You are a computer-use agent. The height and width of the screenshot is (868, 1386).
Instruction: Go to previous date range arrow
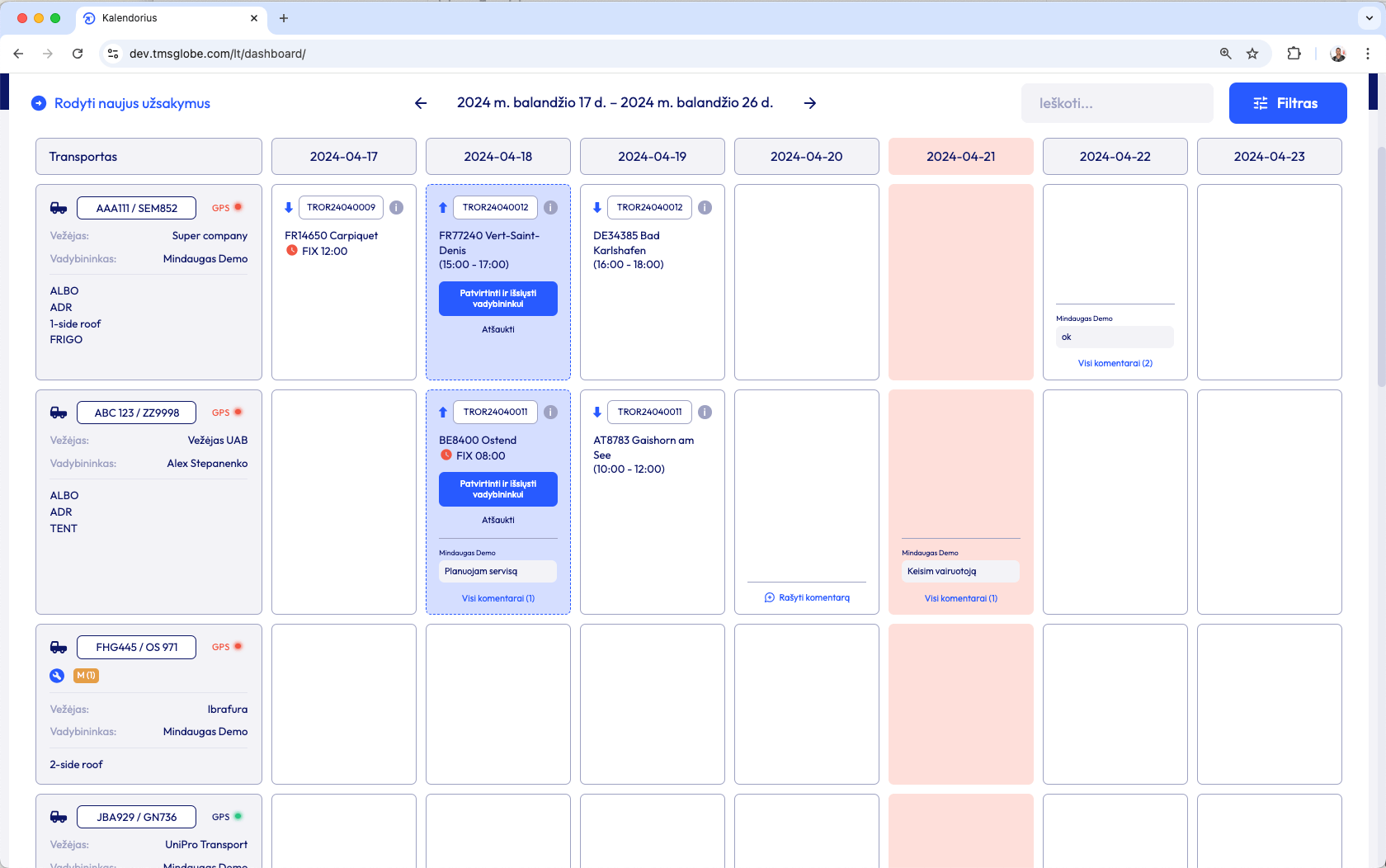click(x=421, y=103)
